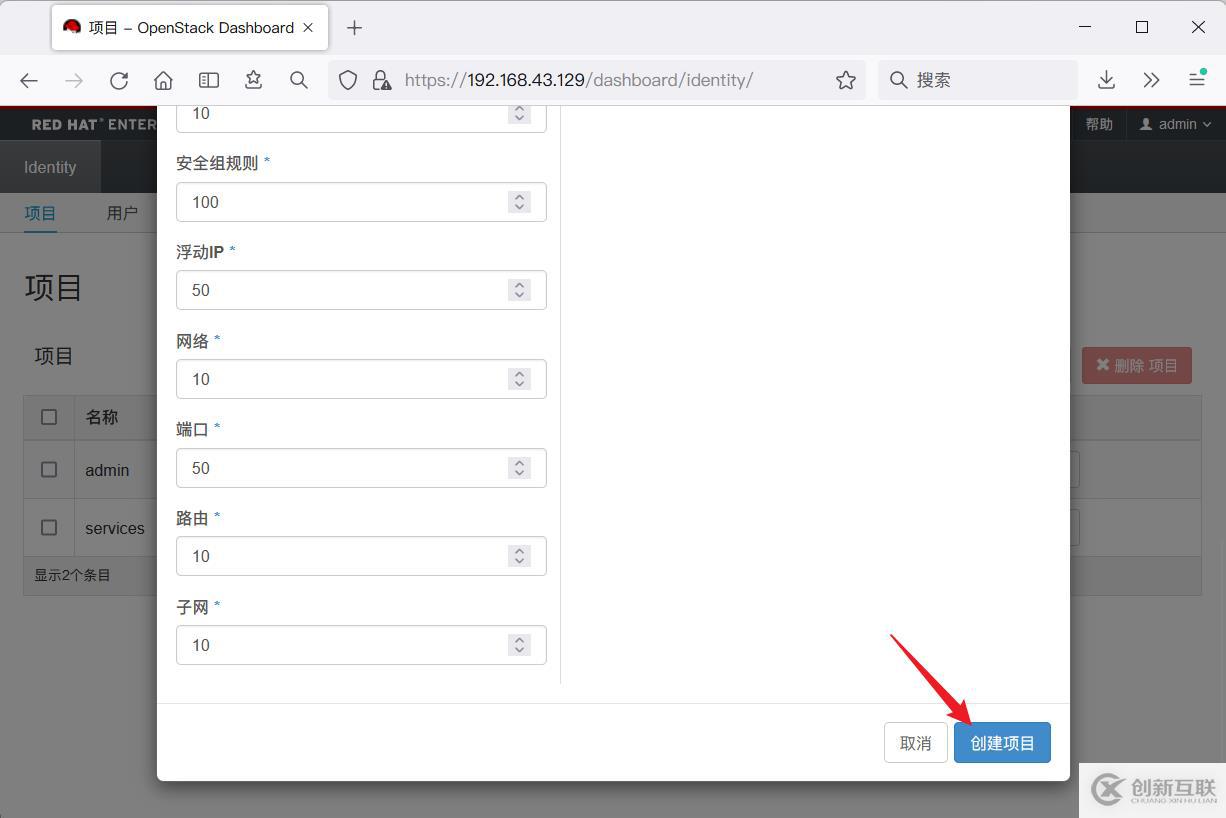Click the 网络 input field
Viewport: 1226px width, 818px height.
[361, 379]
